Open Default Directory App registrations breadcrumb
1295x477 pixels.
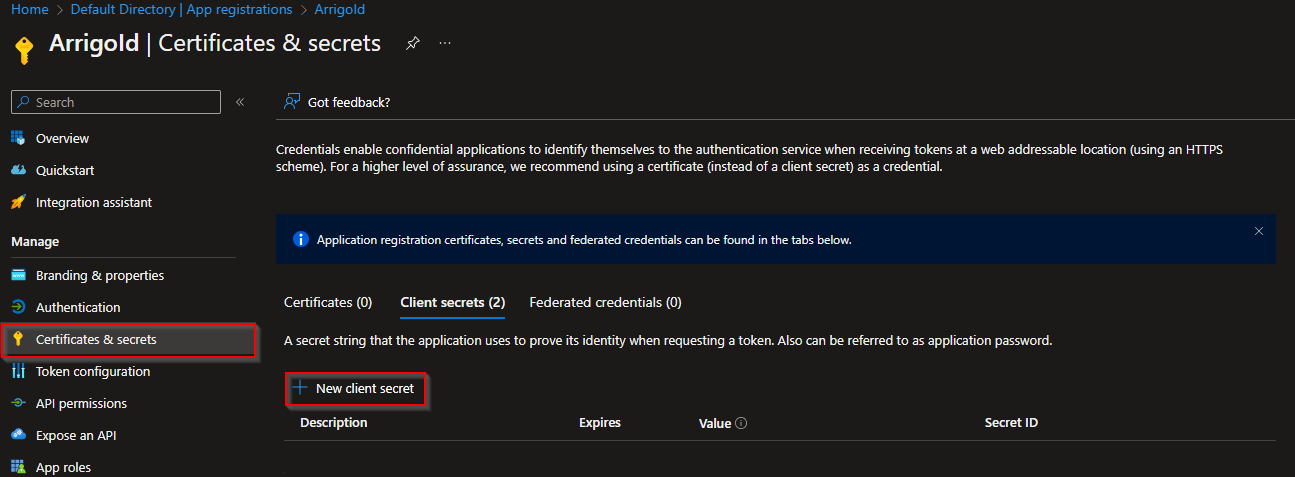pyautogui.click(x=182, y=9)
